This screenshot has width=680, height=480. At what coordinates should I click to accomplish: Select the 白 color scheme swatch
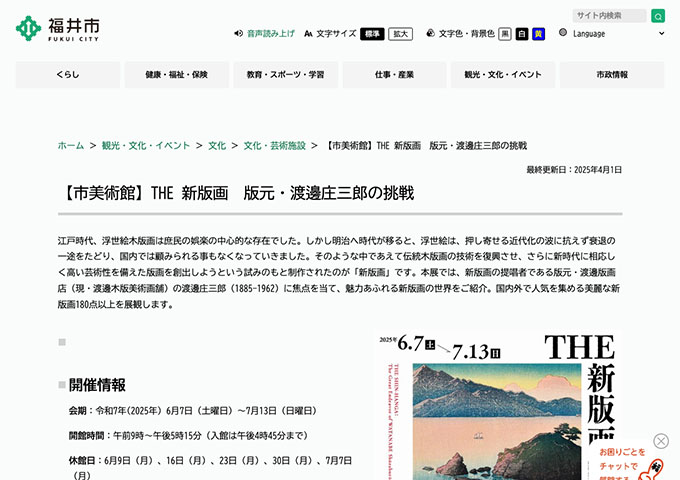[522, 34]
